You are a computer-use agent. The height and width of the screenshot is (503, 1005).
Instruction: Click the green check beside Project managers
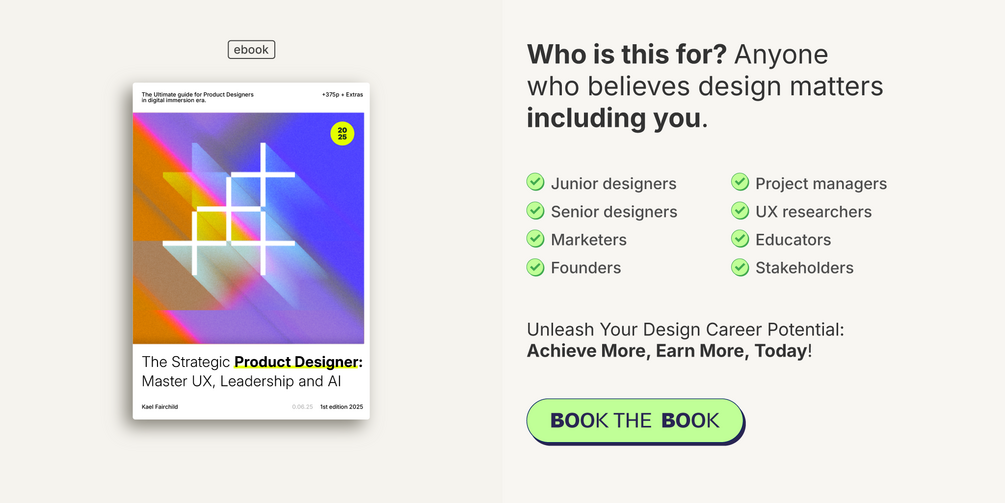pos(740,182)
